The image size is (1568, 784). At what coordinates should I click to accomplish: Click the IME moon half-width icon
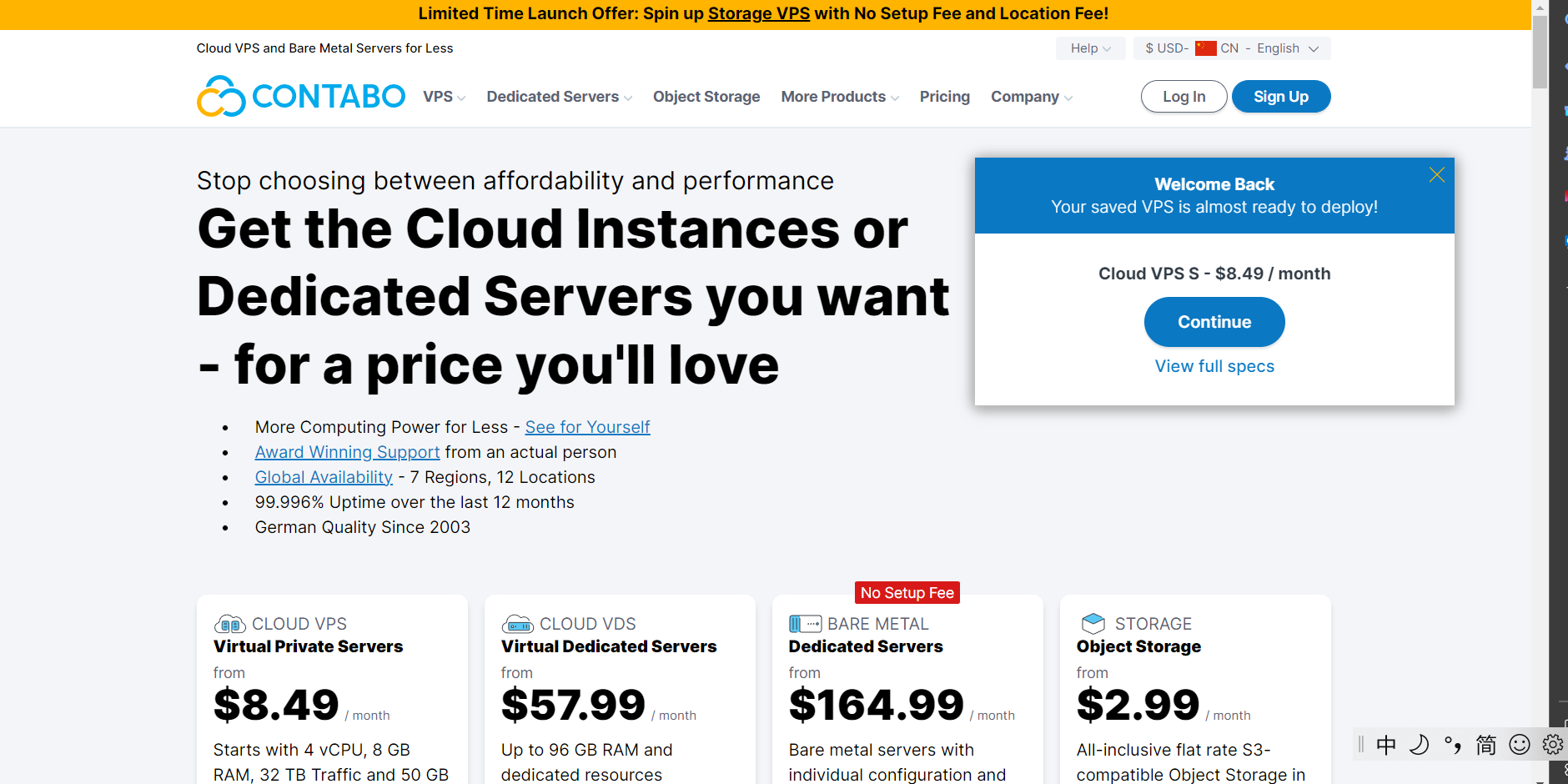(x=1420, y=745)
